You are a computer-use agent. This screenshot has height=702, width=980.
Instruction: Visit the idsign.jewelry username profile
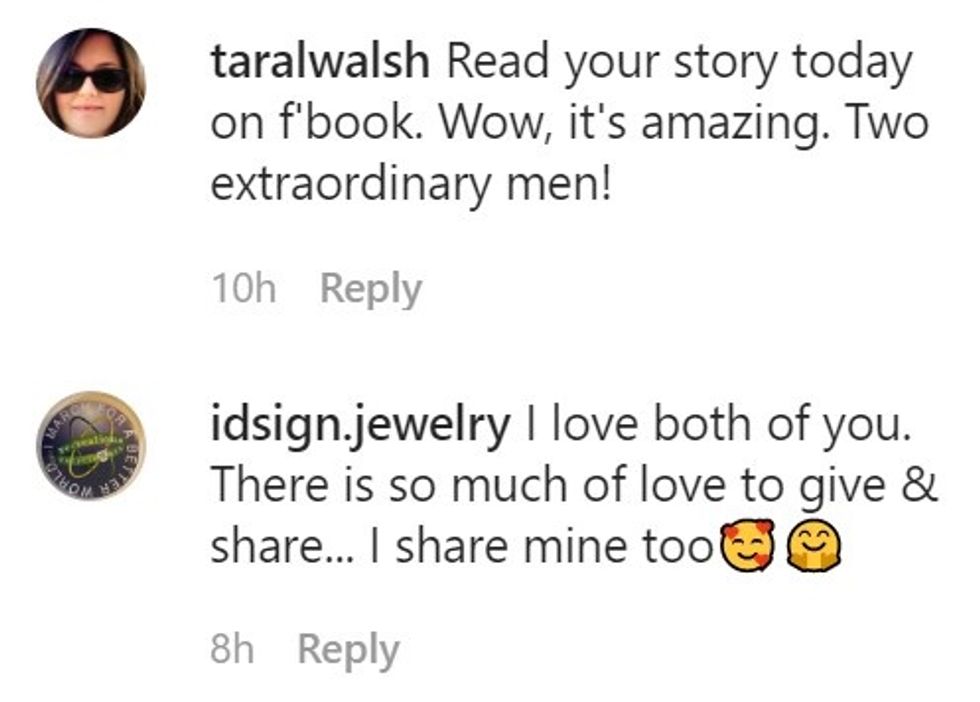pos(359,426)
